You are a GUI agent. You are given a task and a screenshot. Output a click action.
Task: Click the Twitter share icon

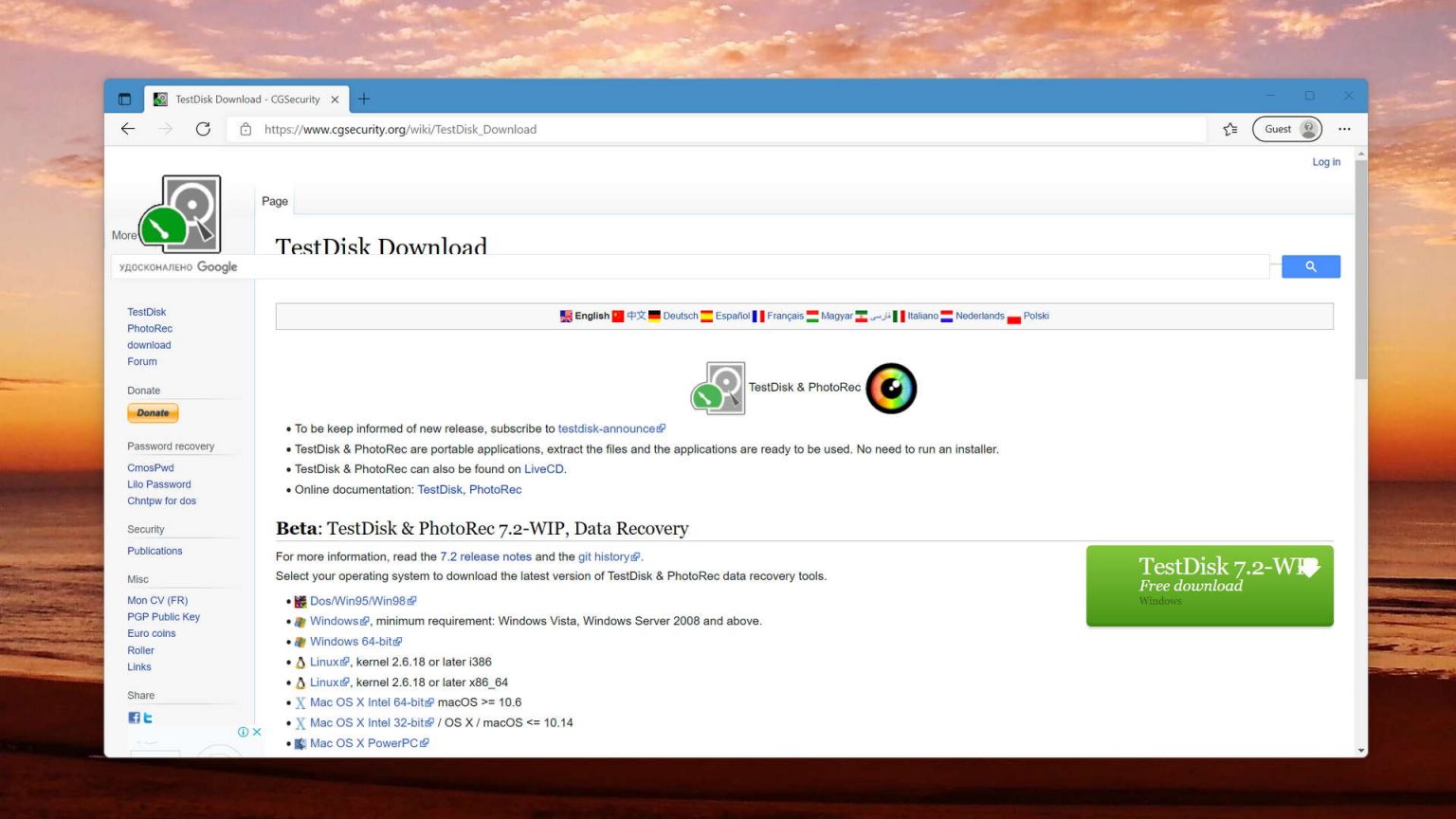[x=148, y=719]
